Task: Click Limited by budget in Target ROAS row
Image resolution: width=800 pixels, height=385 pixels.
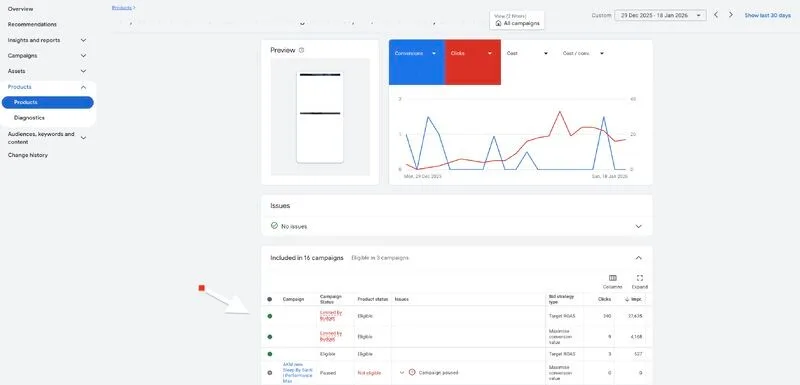Action: click(x=331, y=316)
